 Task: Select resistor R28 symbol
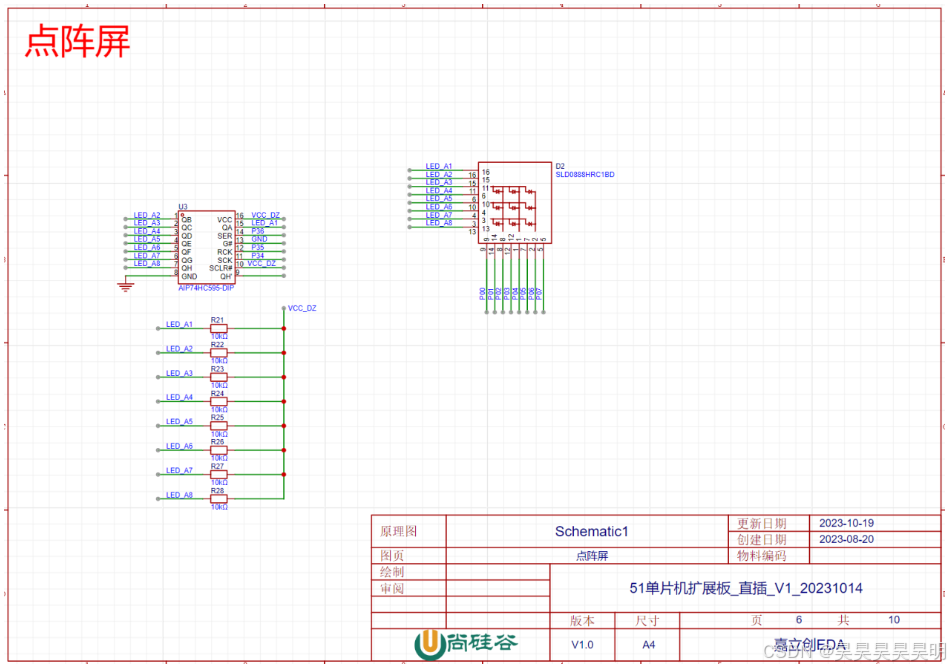point(219,499)
